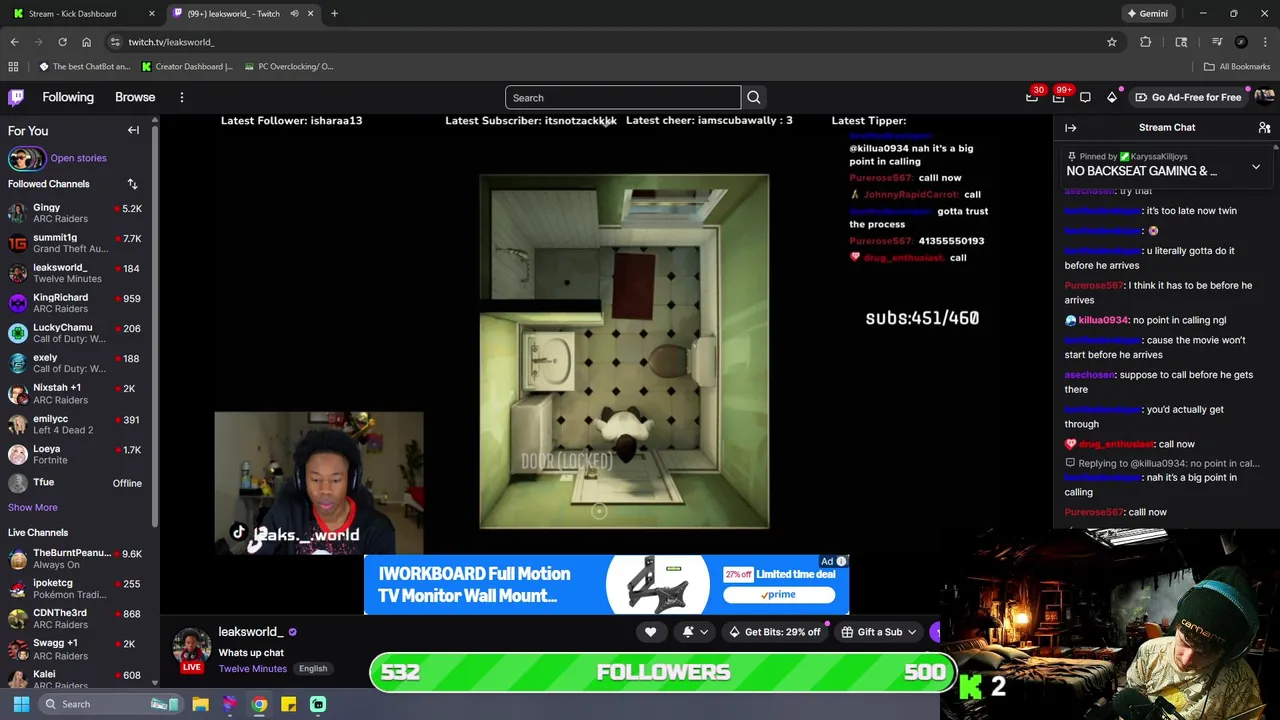Click the Windows Start button
This screenshot has height=720, width=1280.
click(x=21, y=704)
